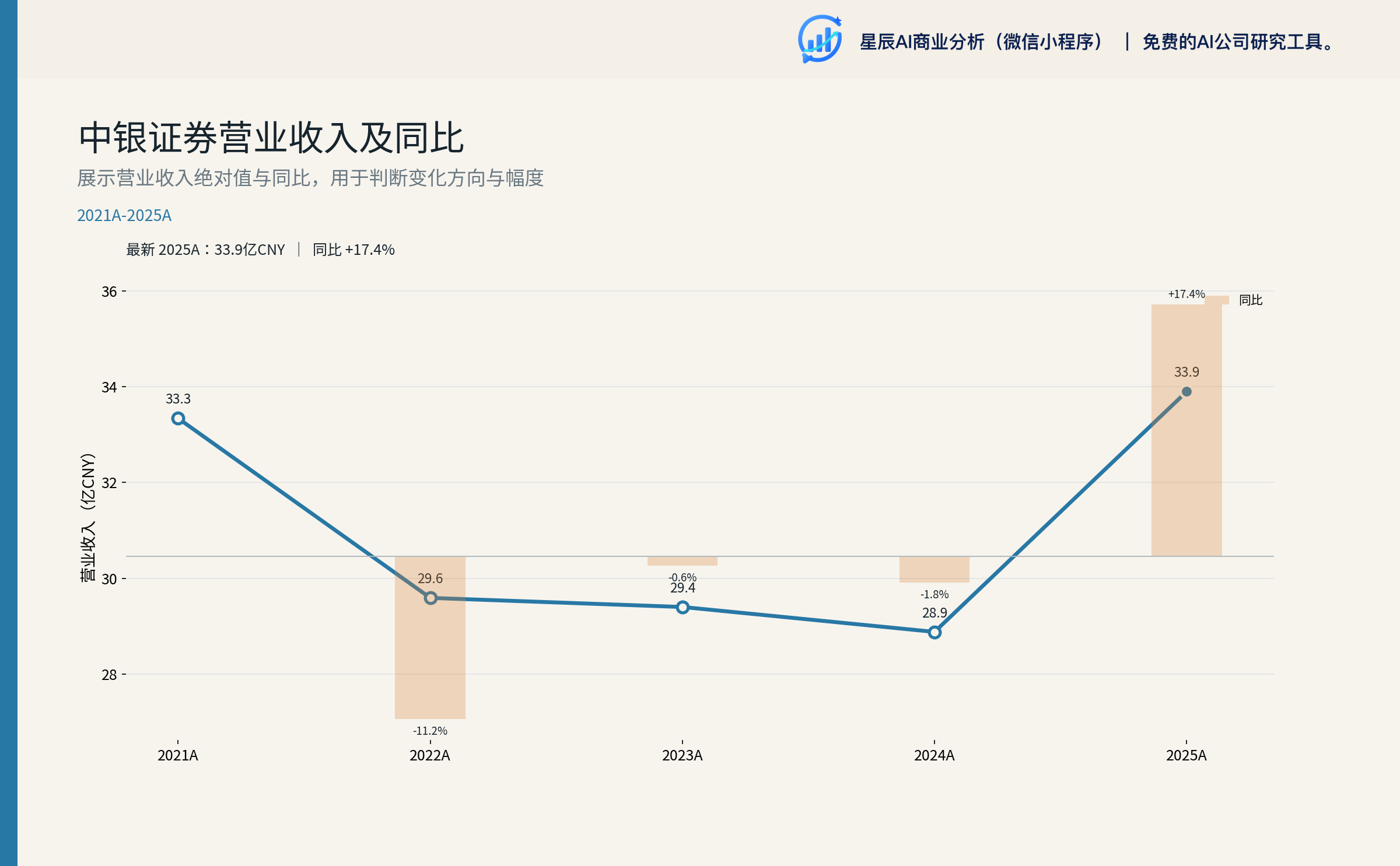Click the 2024A negative growth bar
The height and width of the screenshot is (866, 1400).
pos(935,569)
